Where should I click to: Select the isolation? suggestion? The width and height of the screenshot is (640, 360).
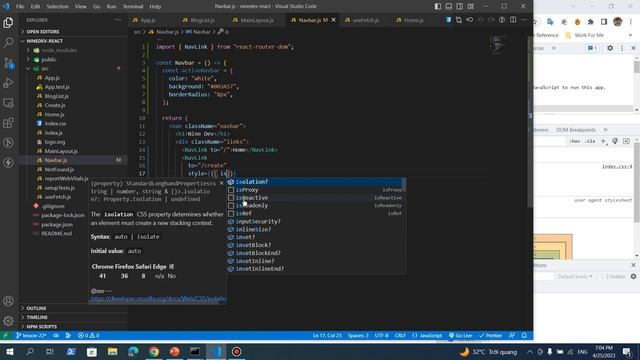(x=314, y=182)
